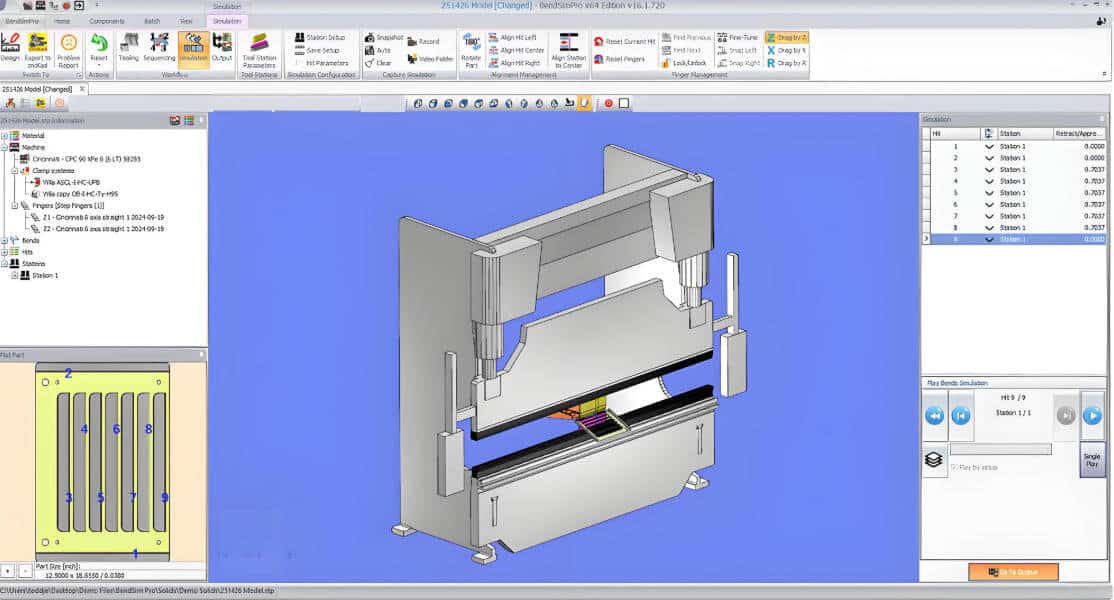Take a simulation Snapshot

(384, 37)
